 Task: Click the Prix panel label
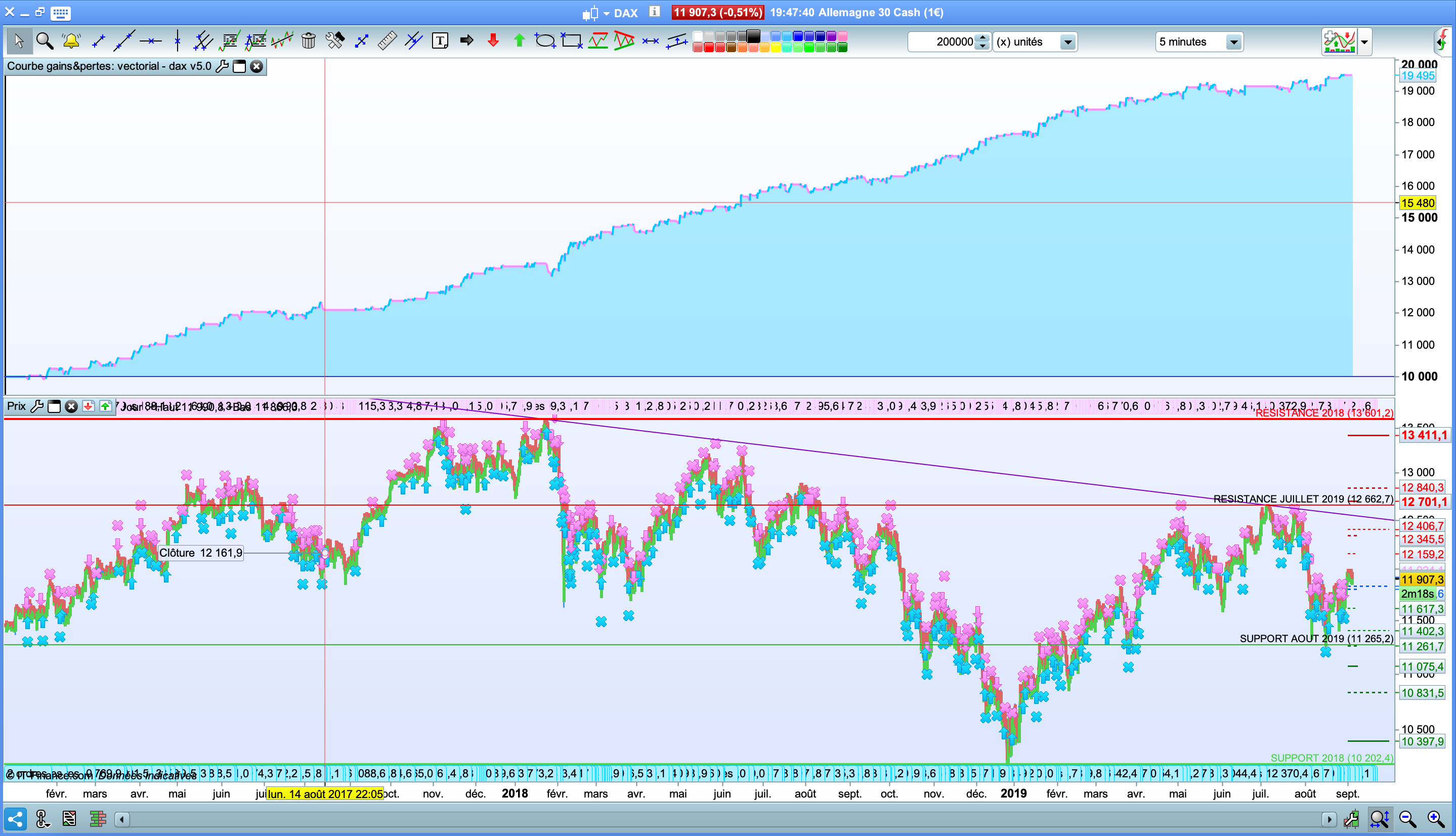[x=16, y=406]
